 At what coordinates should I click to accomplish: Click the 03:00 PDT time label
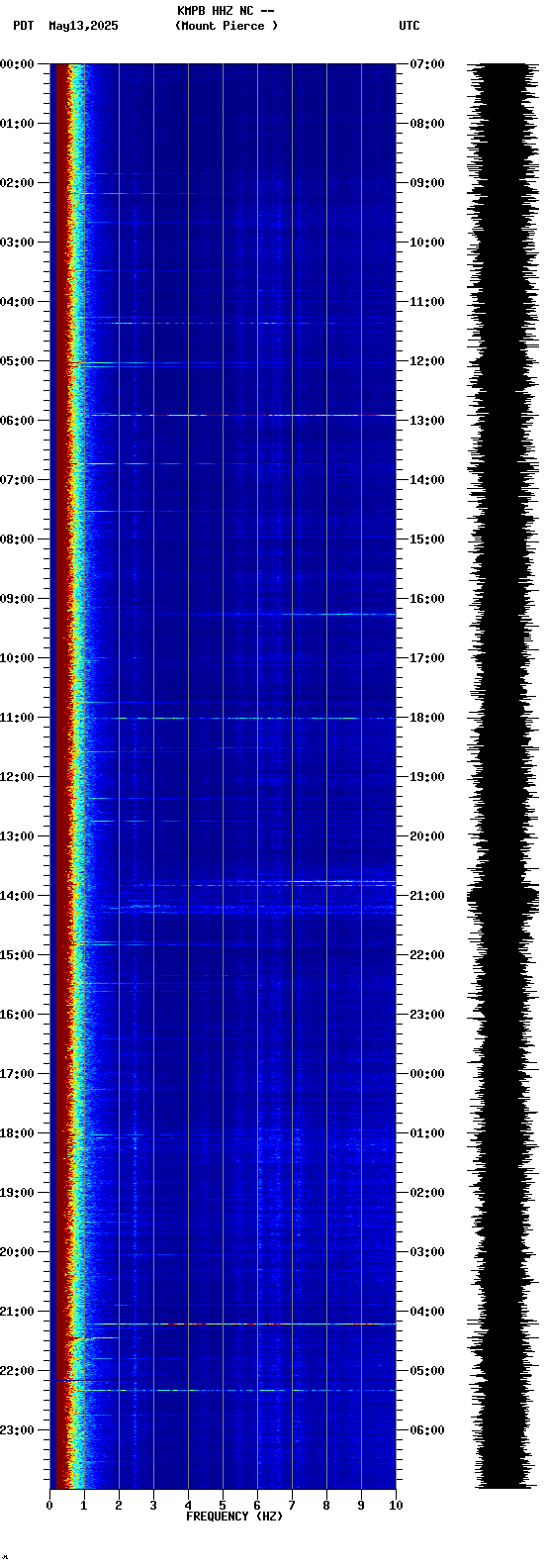[x=18, y=243]
